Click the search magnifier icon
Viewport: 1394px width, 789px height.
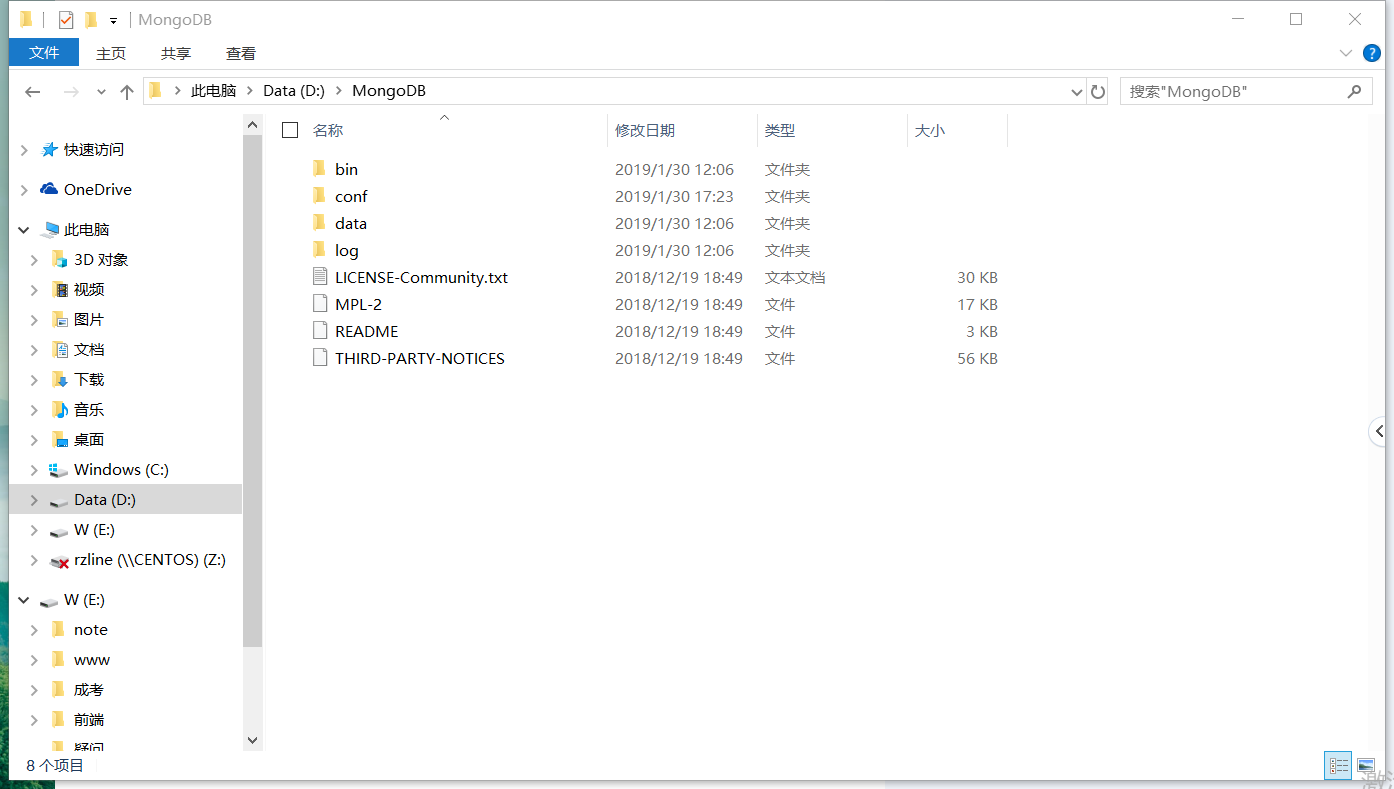pos(1354,91)
